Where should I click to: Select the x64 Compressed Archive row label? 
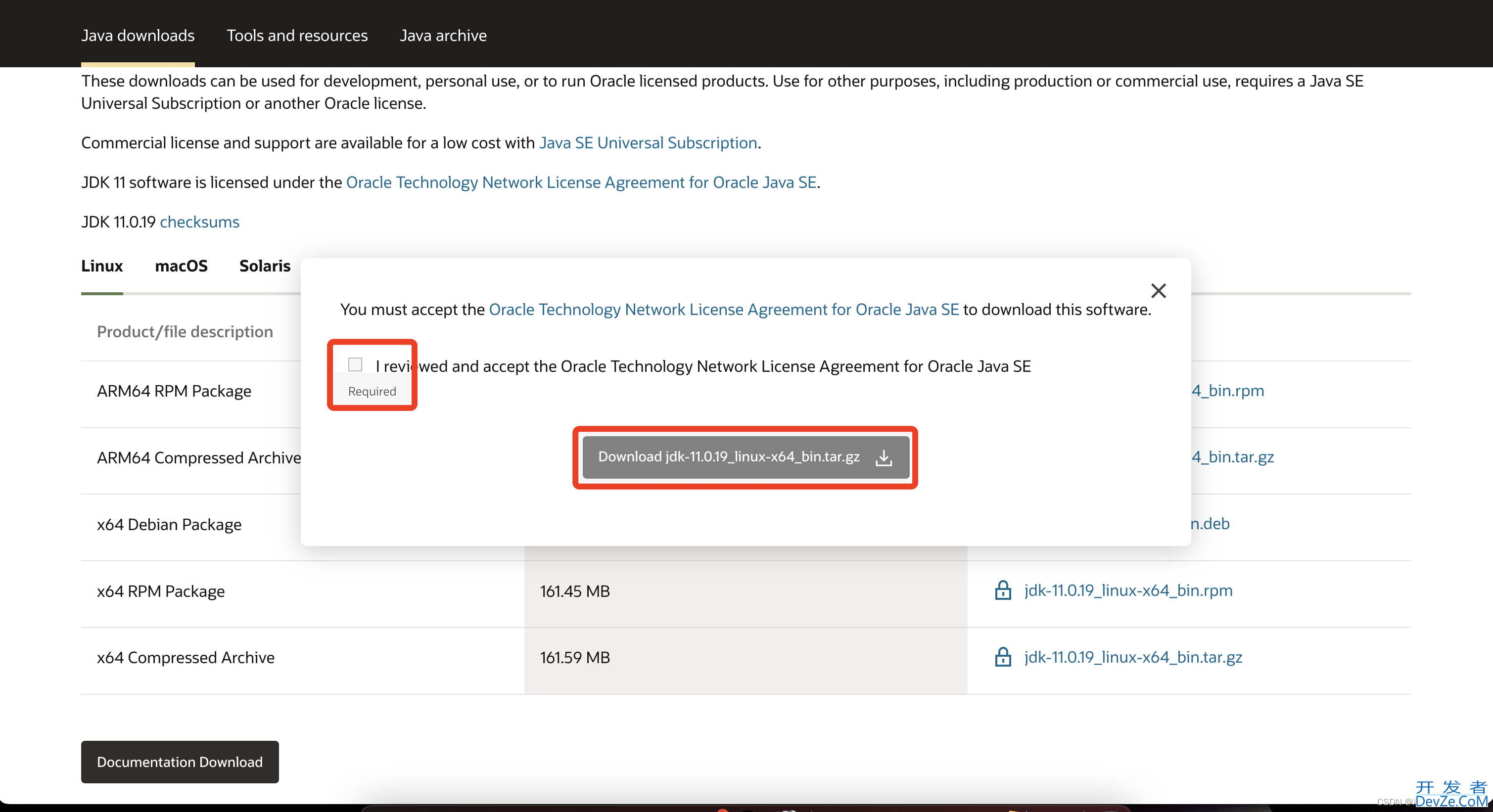[x=186, y=657]
